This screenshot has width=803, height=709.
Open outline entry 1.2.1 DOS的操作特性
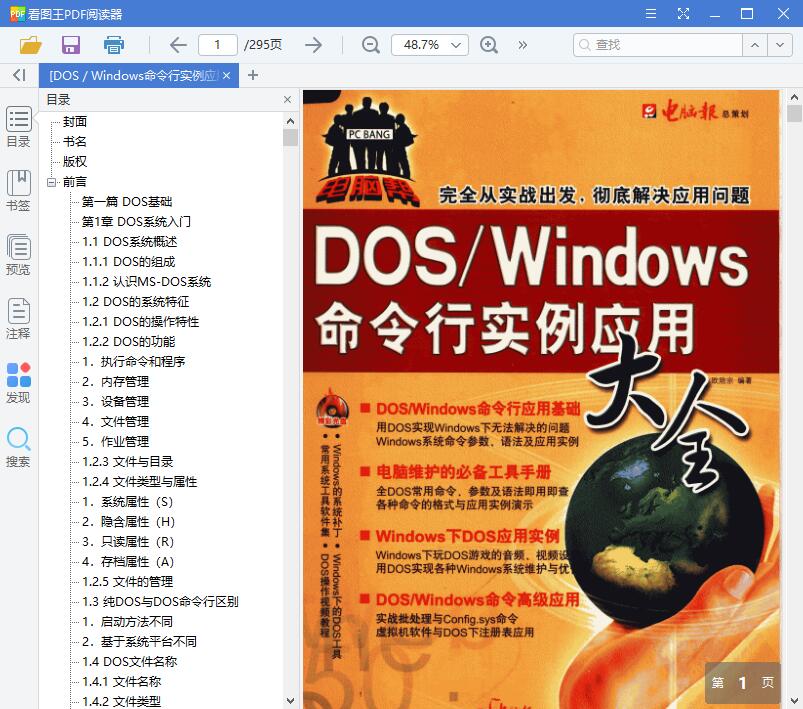pyautogui.click(x=140, y=322)
